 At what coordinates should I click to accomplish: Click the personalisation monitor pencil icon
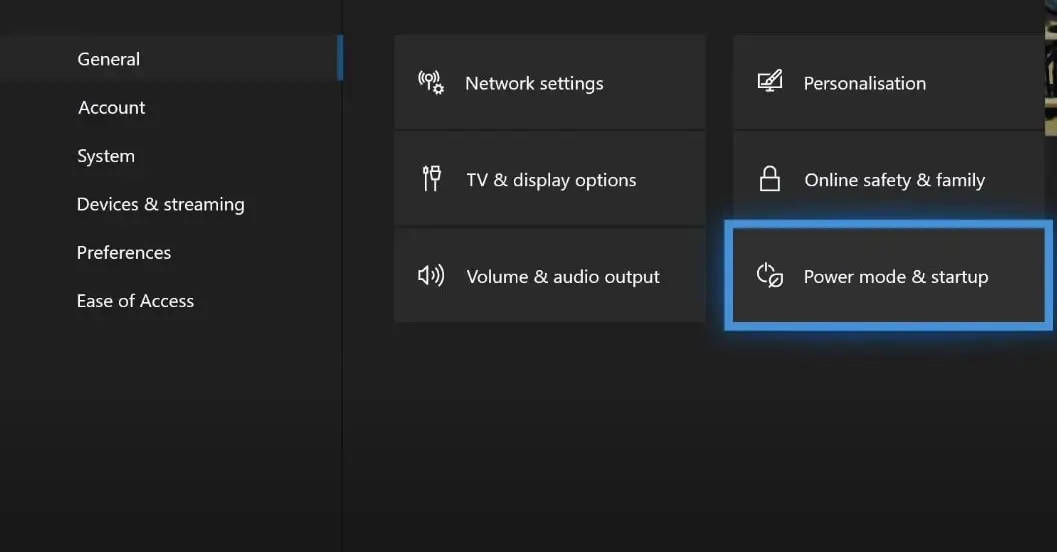tap(770, 82)
